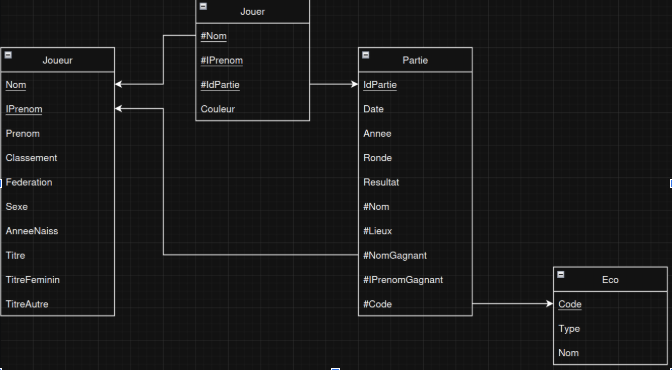Select the Eco table title
Viewport: 672px width, 370px height.
[x=610, y=280]
